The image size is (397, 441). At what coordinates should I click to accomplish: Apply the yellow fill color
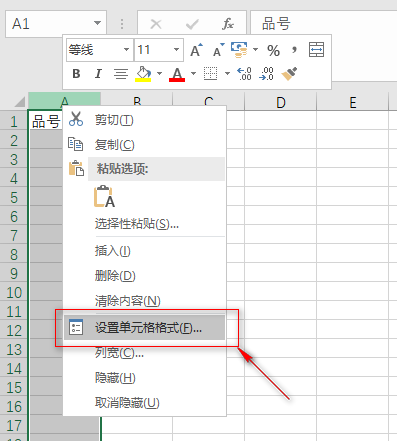click(x=143, y=74)
